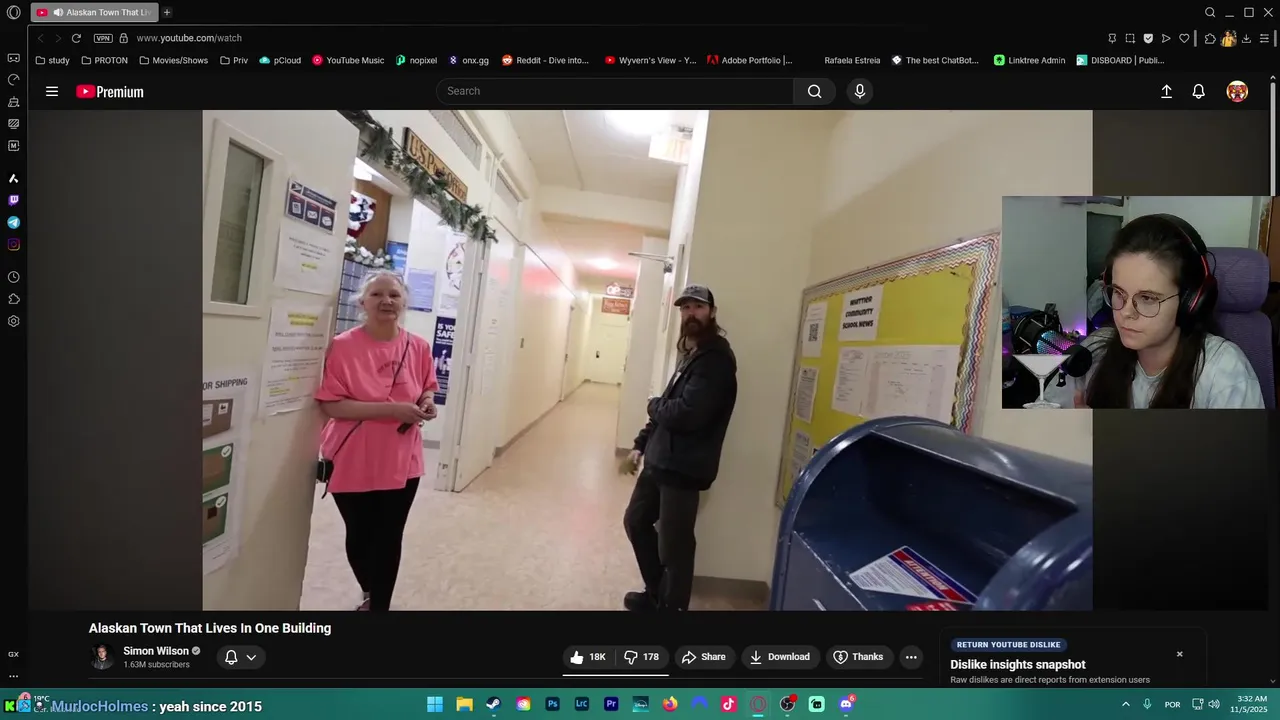Open the Movies/Shows bookmarks folder
1280x720 pixels.
[x=174, y=60]
